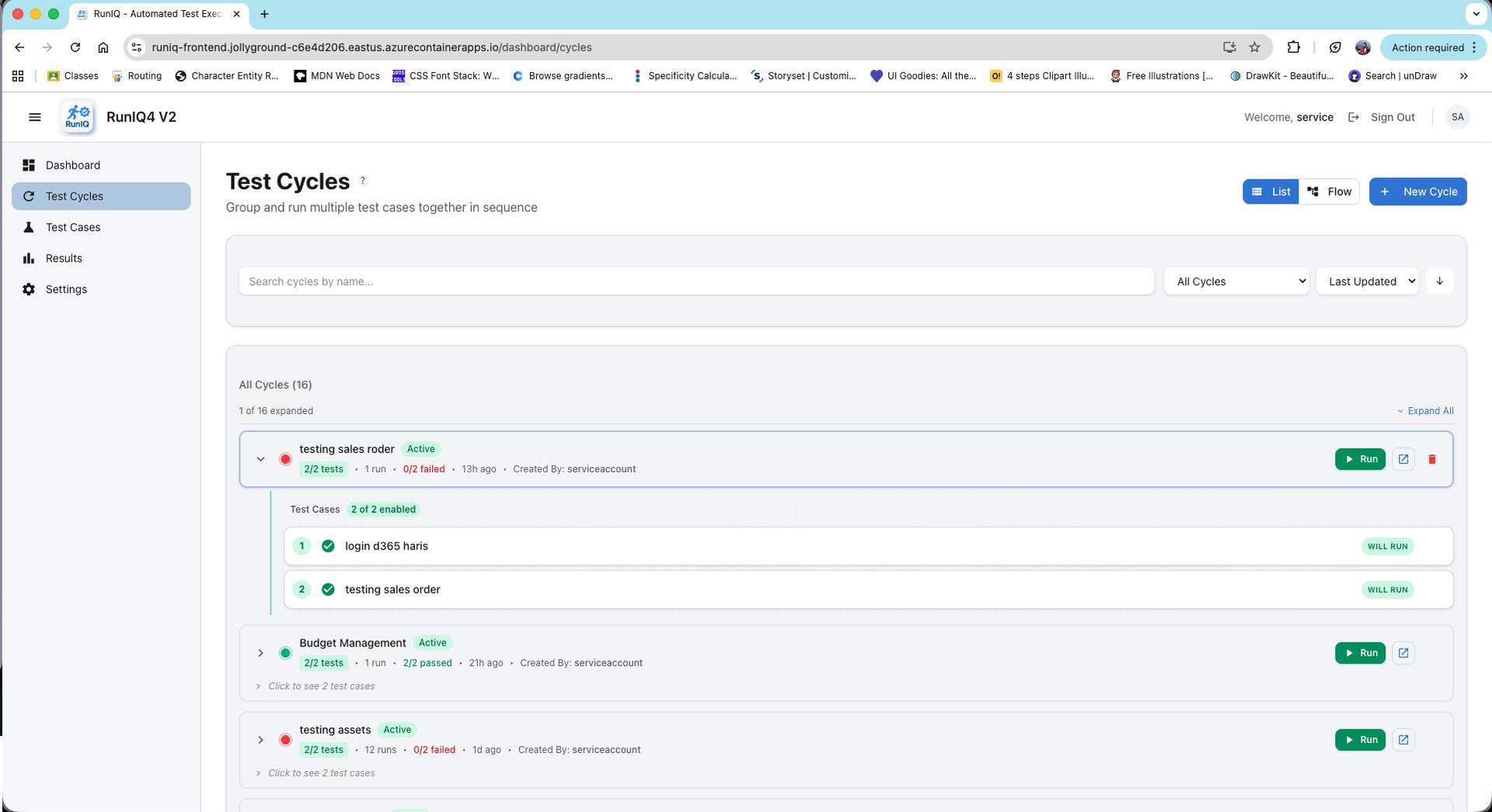This screenshot has height=812, width=1492.
Task: Bookmark this page with the star icon
Action: tap(1254, 47)
